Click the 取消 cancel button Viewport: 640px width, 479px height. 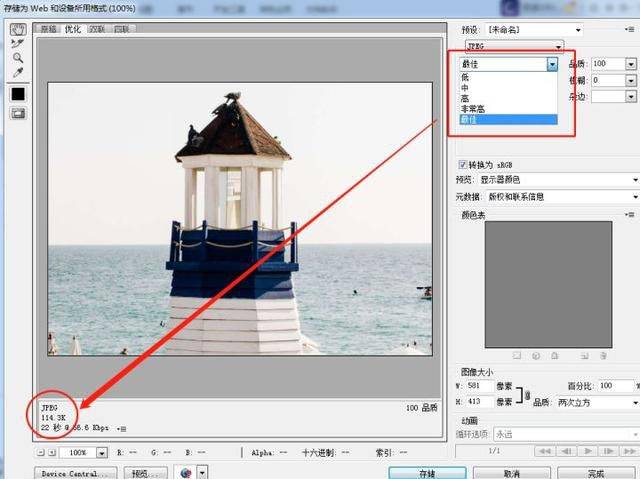511,473
